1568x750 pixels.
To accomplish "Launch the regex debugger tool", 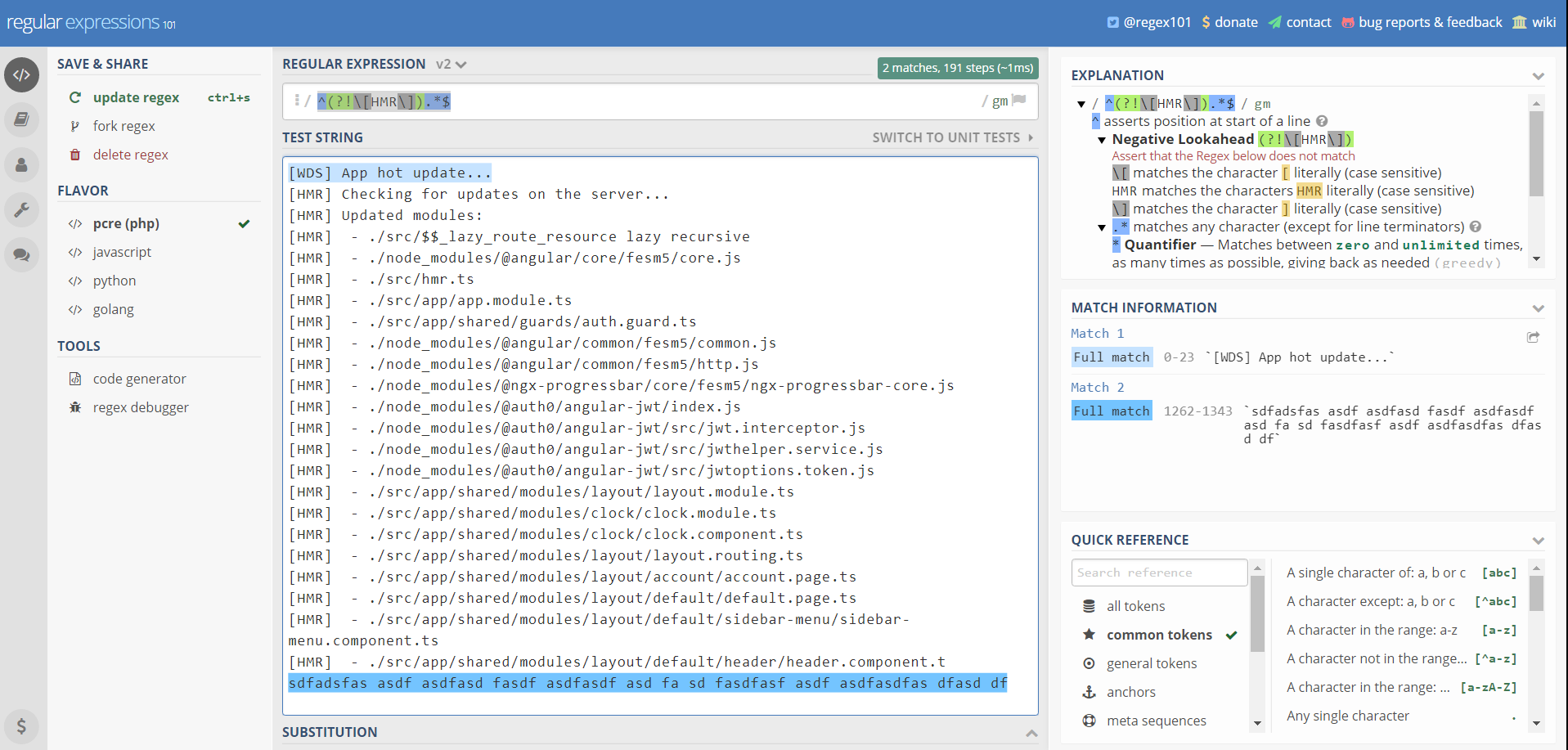I will [x=141, y=407].
